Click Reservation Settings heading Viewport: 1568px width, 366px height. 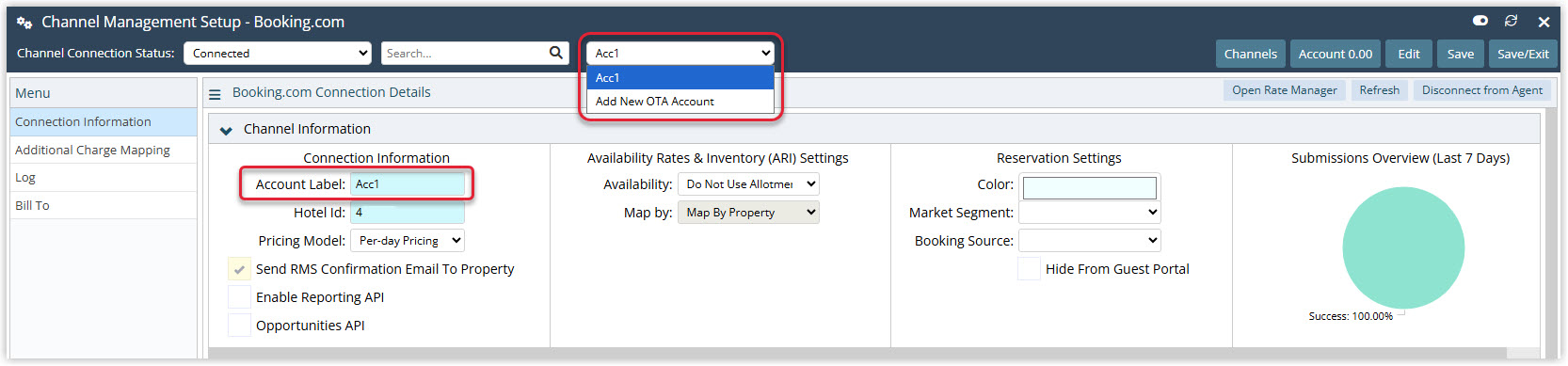coord(1059,158)
